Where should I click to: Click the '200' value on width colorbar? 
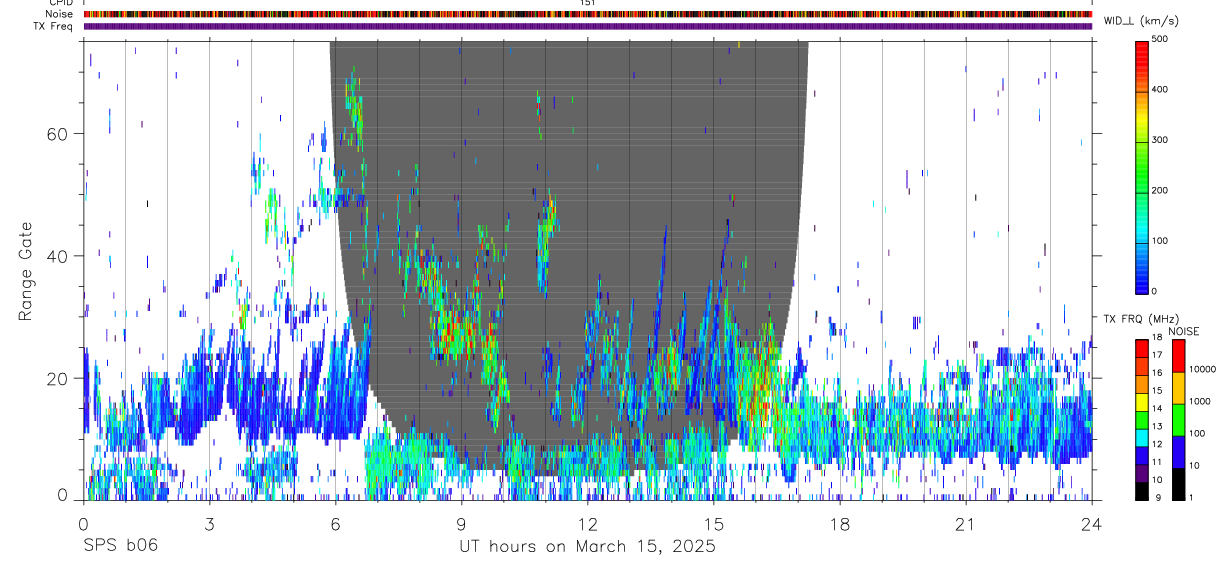pos(1160,190)
